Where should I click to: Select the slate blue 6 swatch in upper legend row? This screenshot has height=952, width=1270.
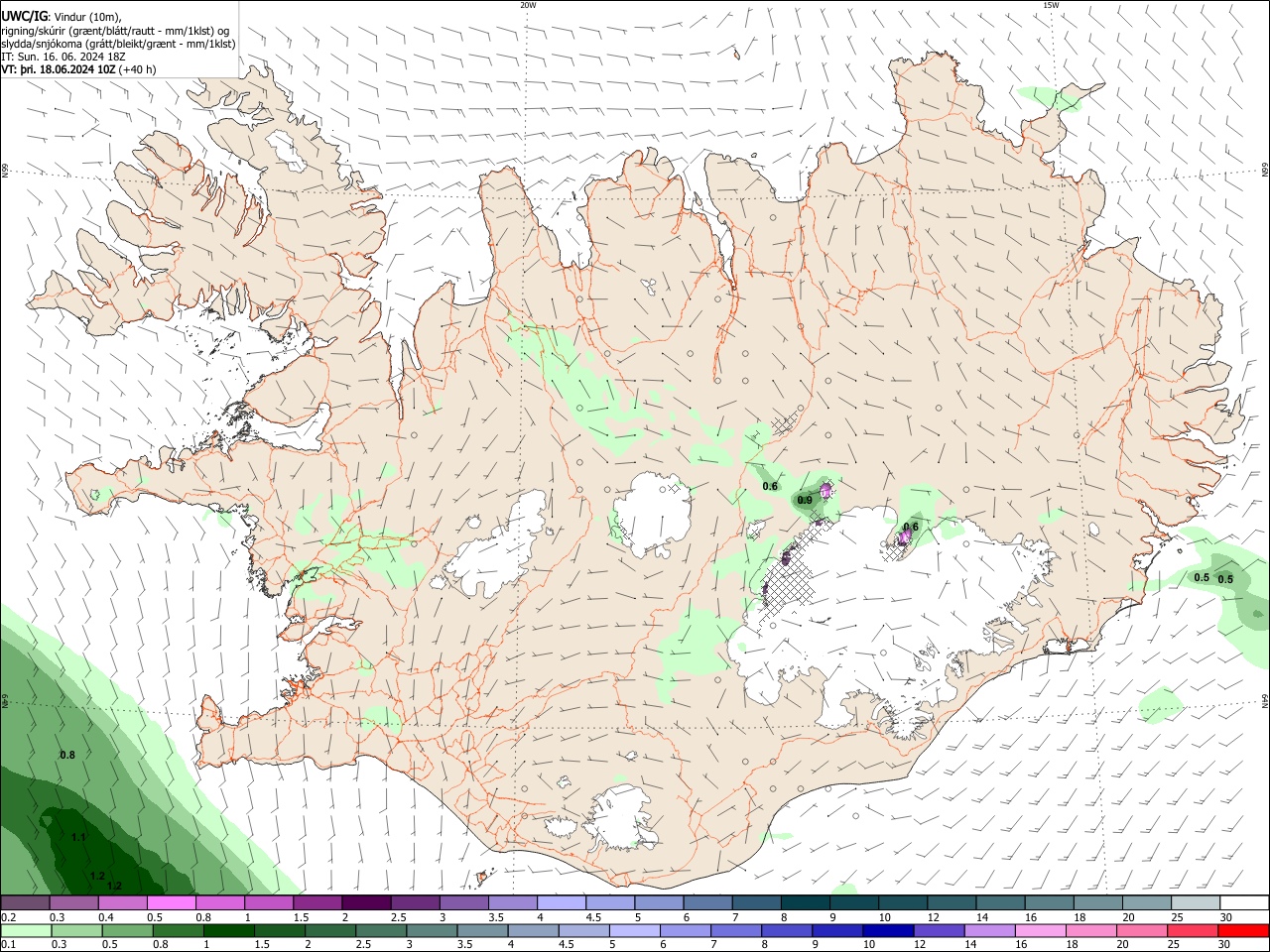706,903
